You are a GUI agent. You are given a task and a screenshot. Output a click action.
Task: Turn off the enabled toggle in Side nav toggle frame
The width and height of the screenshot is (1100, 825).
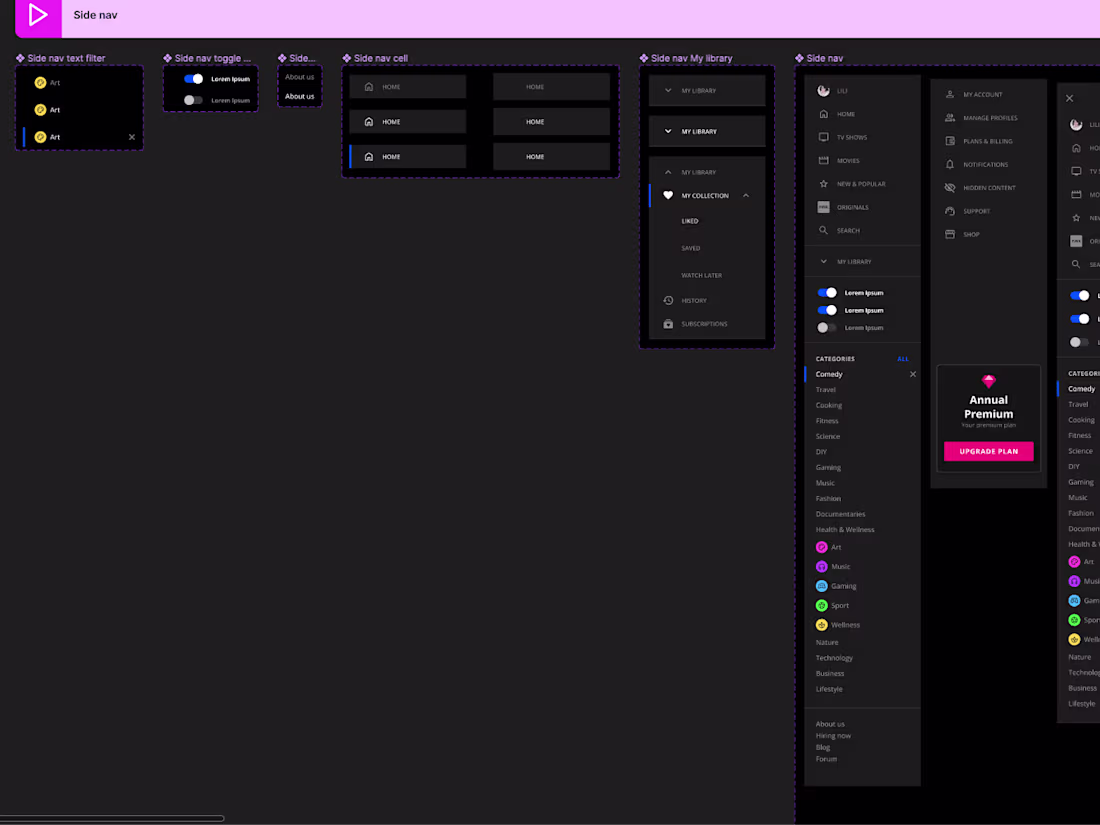coord(194,79)
